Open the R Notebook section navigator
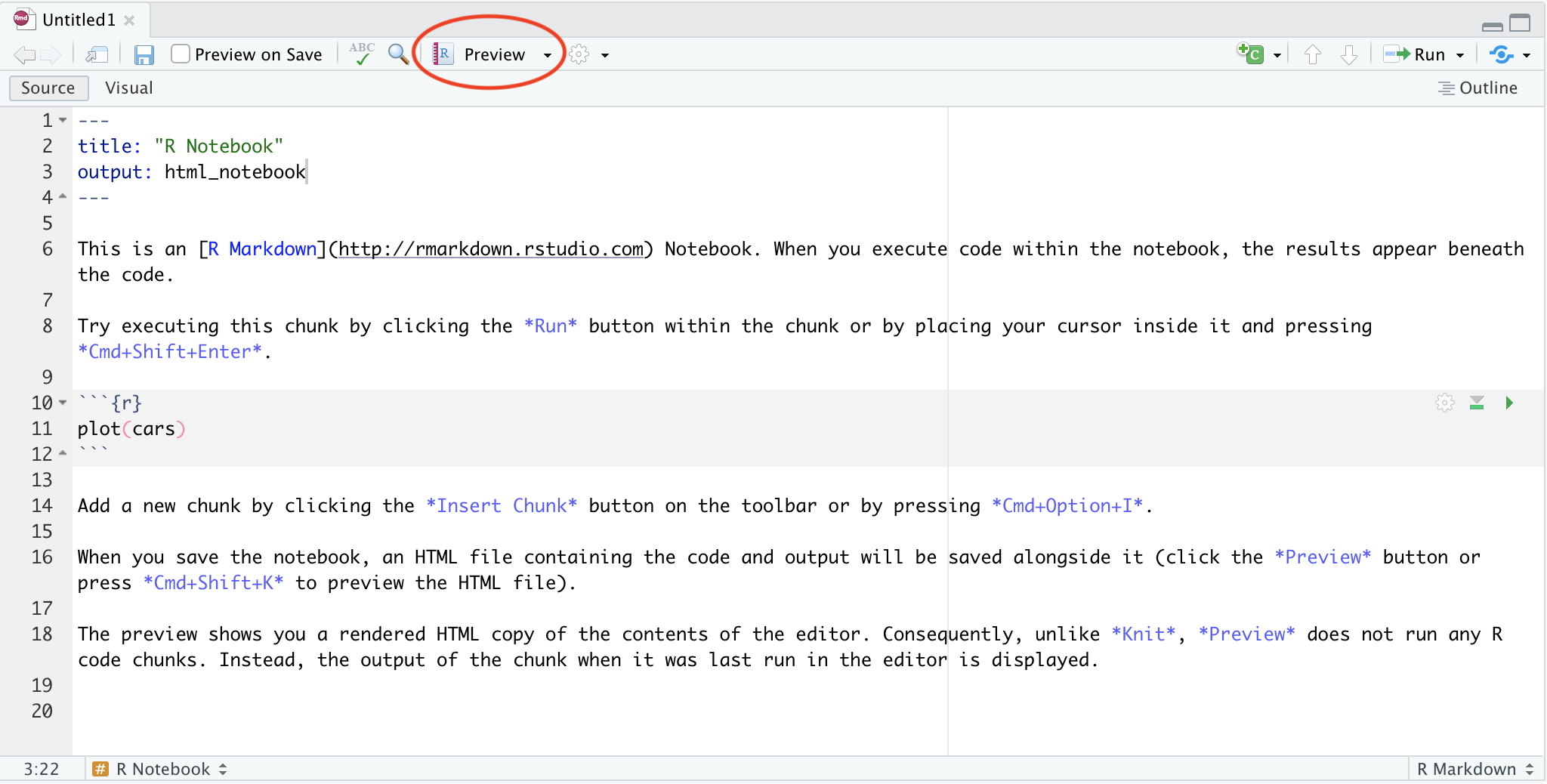Screen dimensions: 1547x784 click(160, 769)
